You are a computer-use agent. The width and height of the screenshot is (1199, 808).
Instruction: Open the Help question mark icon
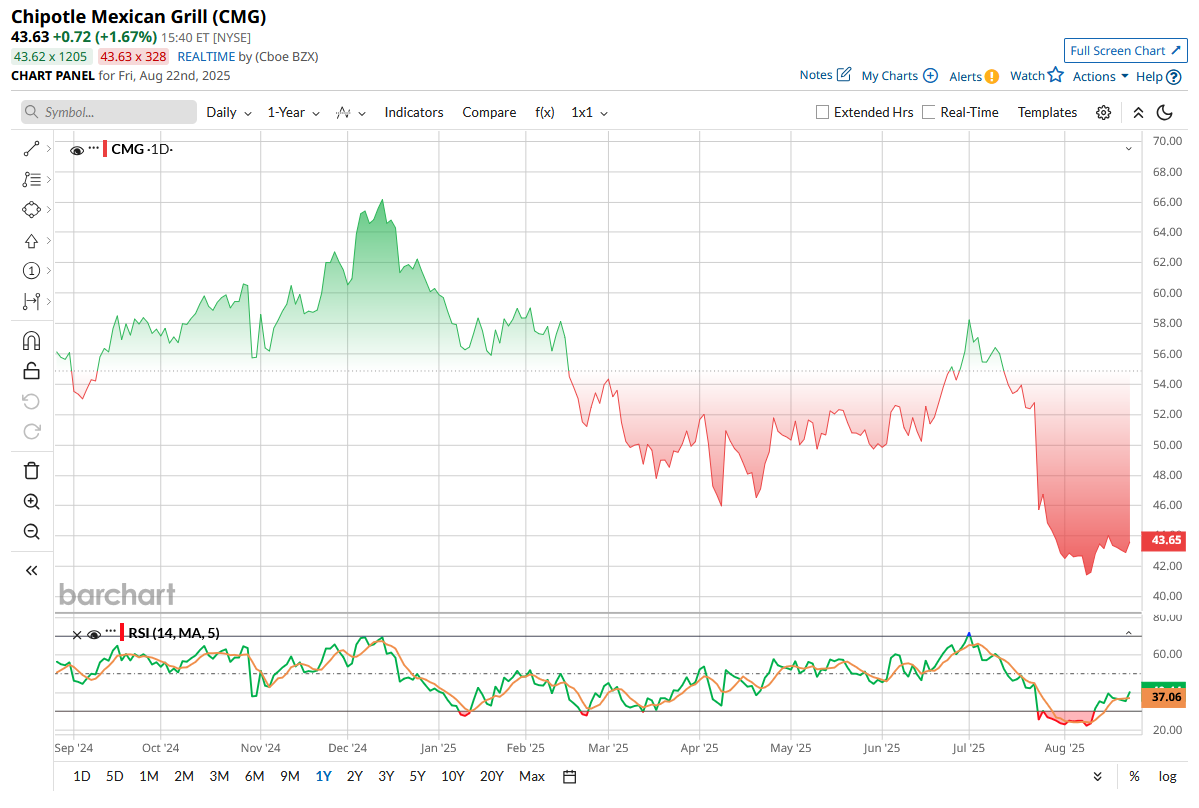point(1174,76)
